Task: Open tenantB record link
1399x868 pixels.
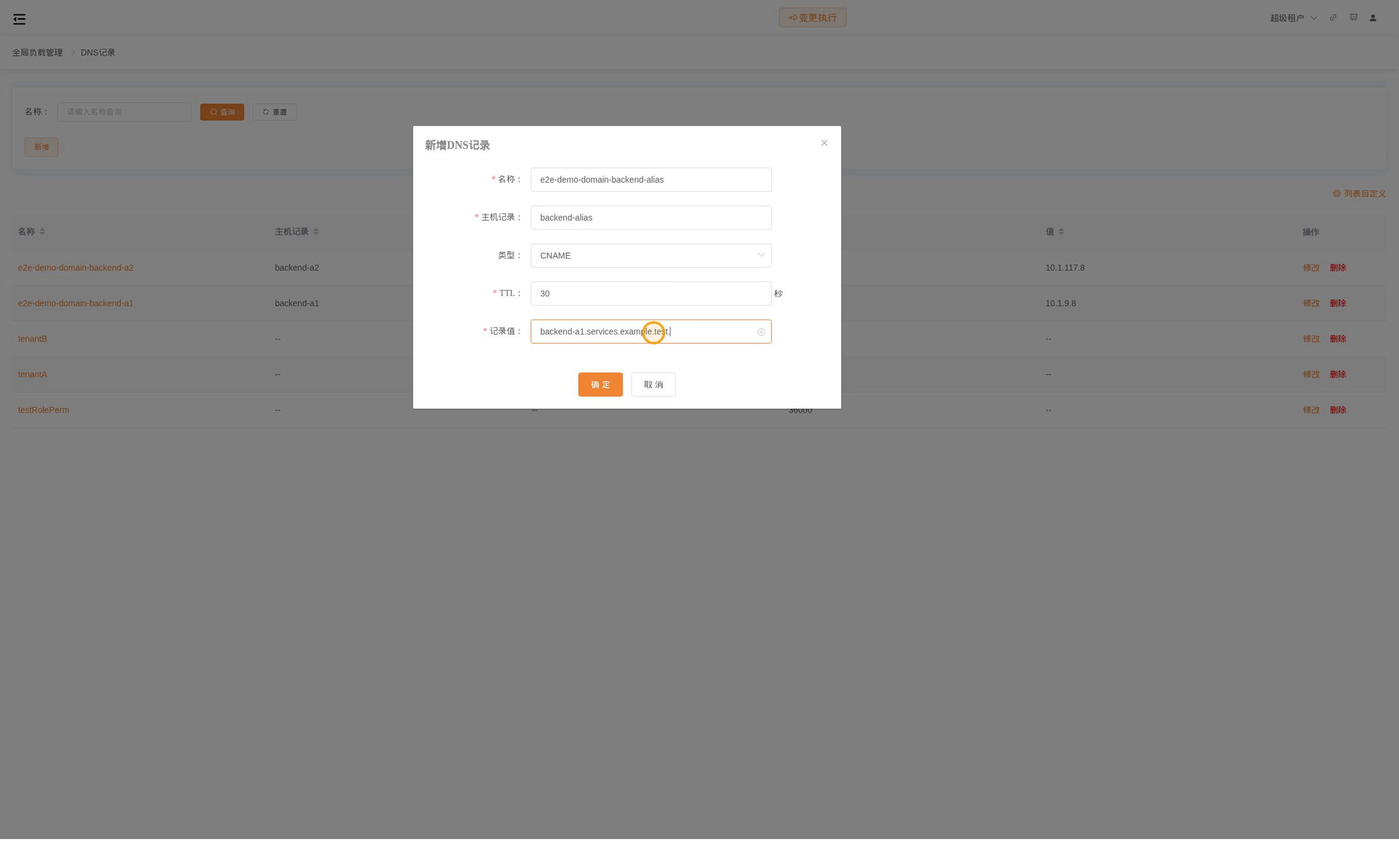Action: [x=32, y=339]
